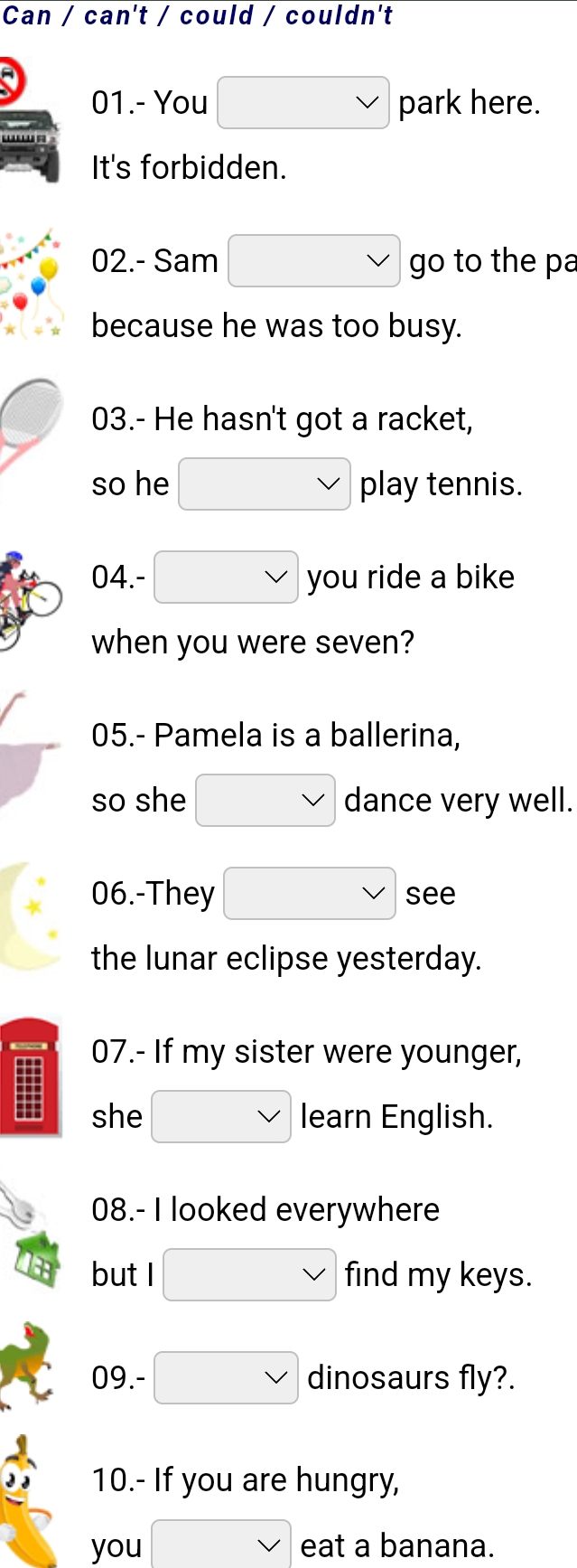Click the banana character picture
Image resolution: width=577 pixels, height=1568 pixels.
[x=26, y=1501]
